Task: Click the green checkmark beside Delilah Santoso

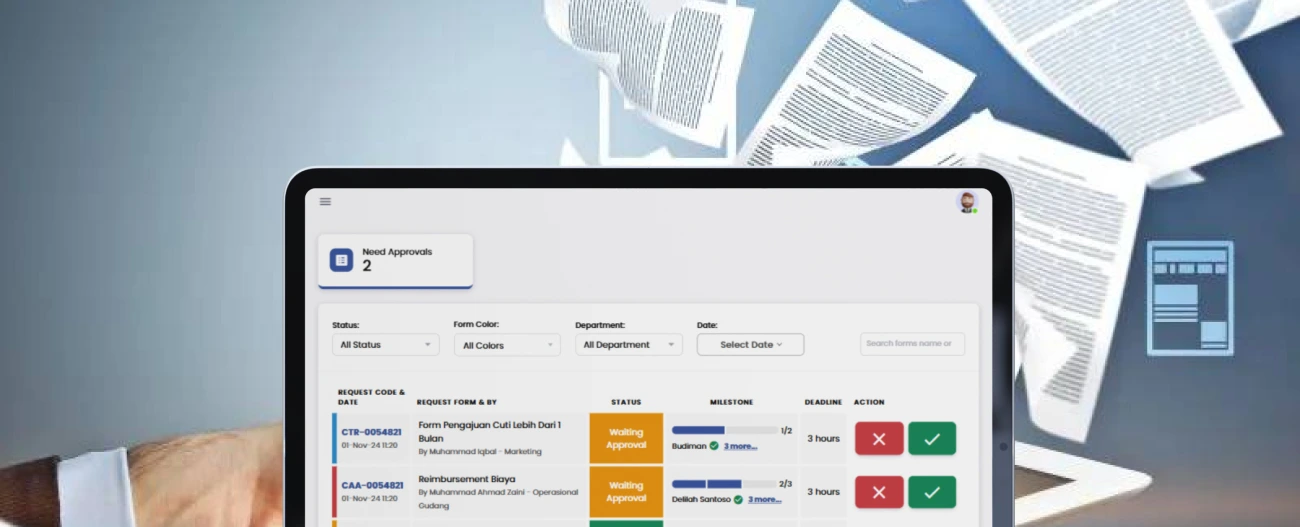Action: [x=738, y=499]
